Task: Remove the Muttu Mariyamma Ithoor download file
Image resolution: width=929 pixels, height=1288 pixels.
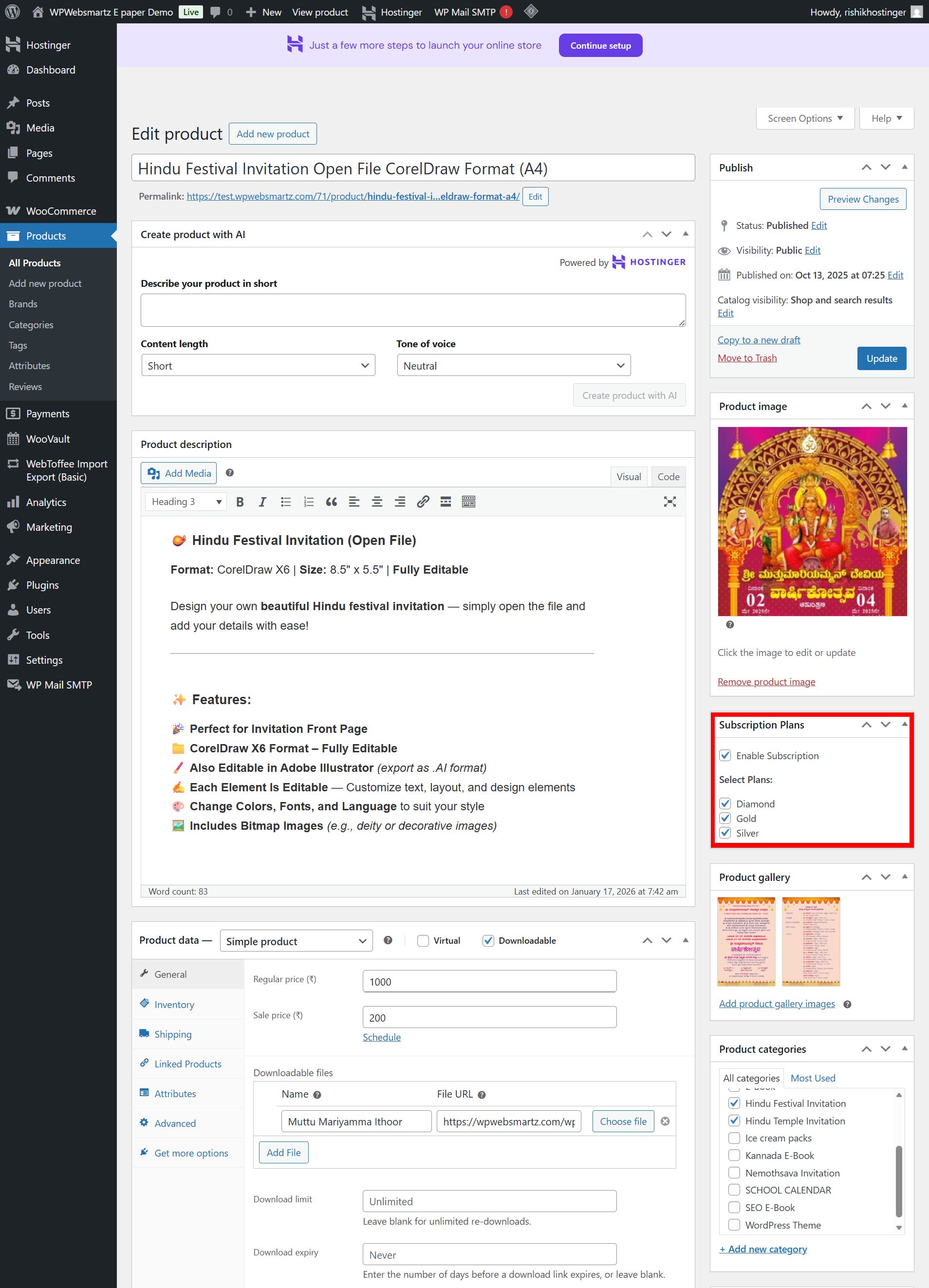Action: 665,1121
